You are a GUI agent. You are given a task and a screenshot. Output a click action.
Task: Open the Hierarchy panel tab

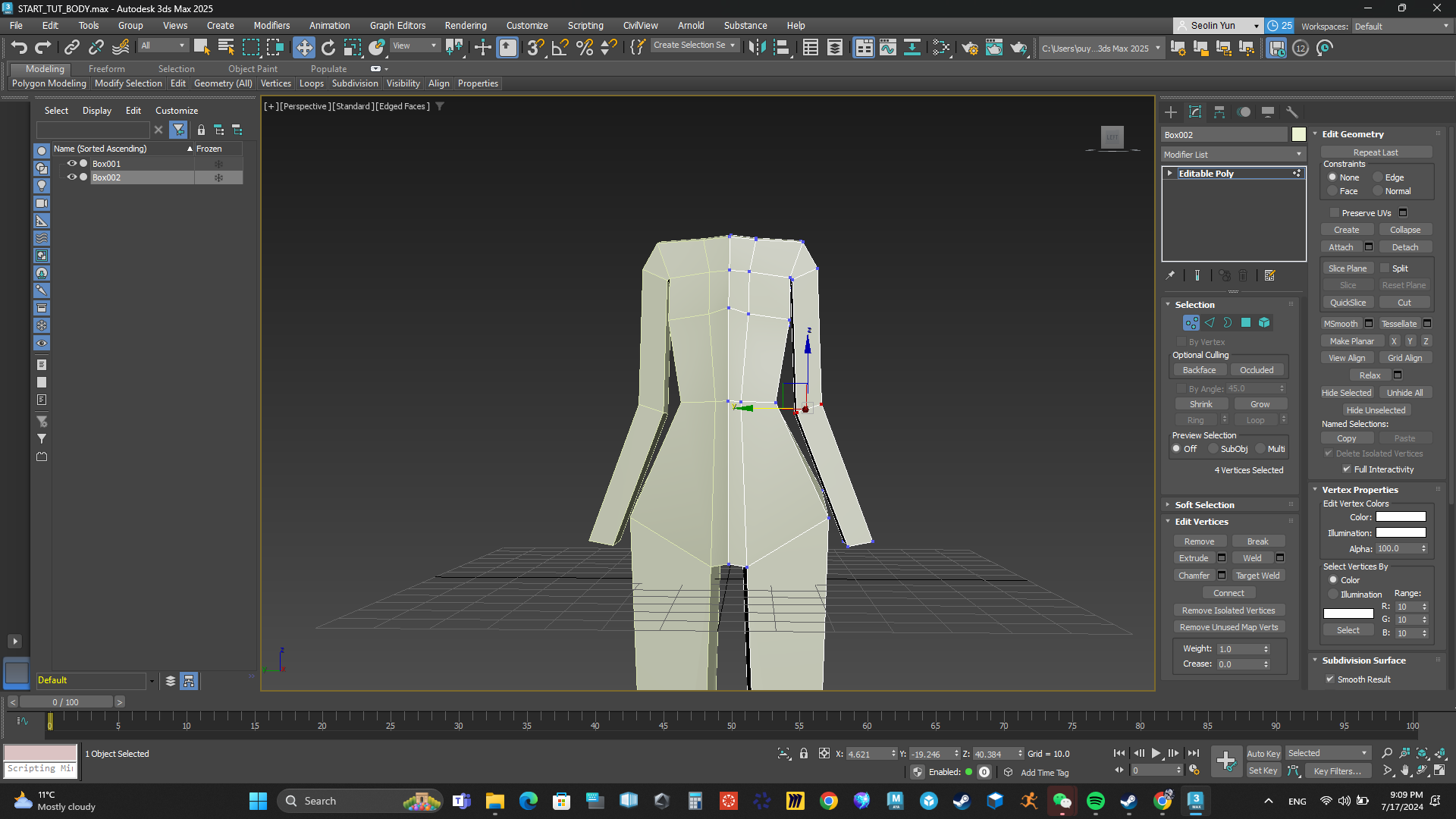(1219, 112)
